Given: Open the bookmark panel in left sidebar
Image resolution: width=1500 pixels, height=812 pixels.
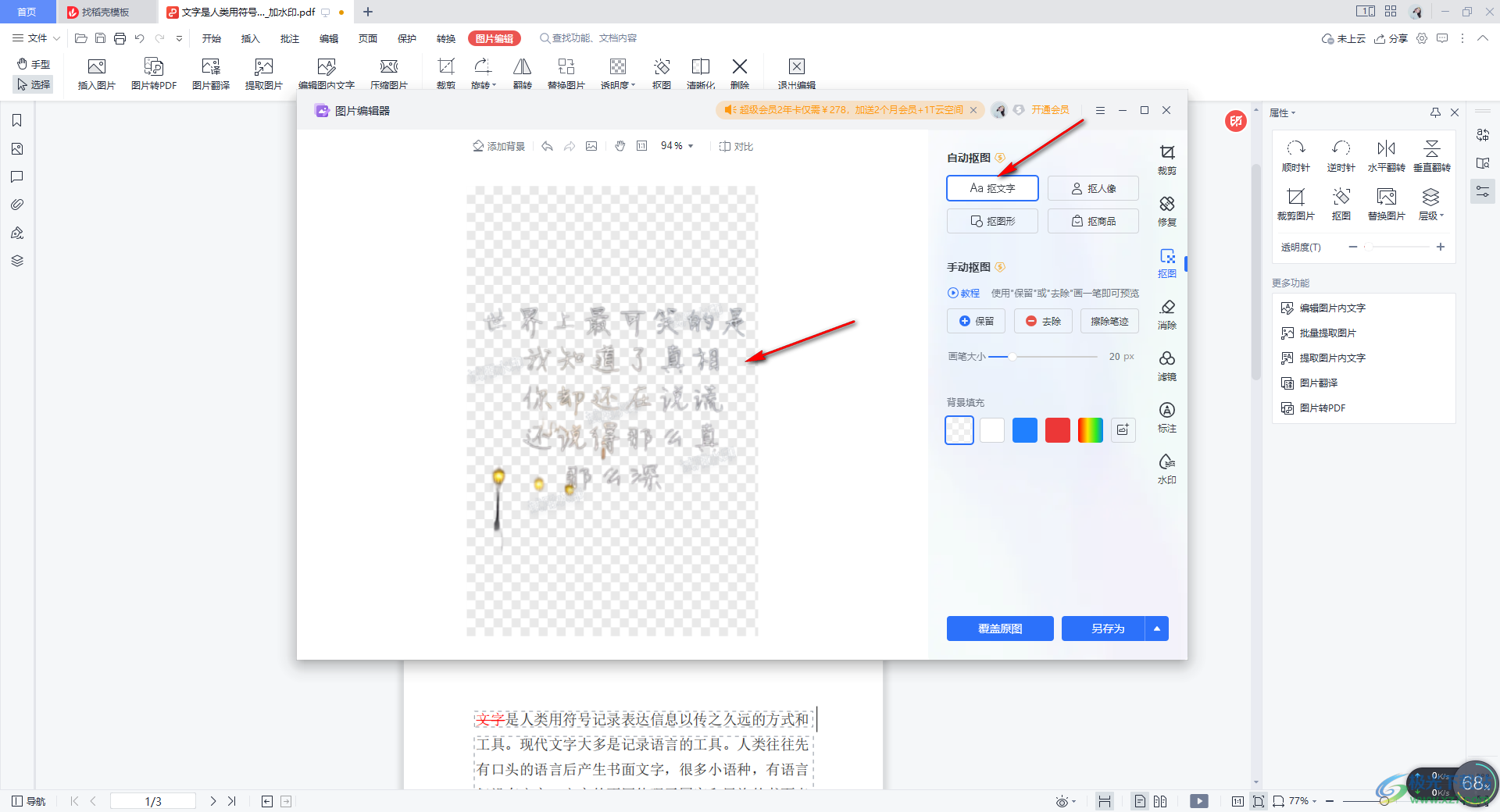Looking at the screenshot, I should click(16, 120).
